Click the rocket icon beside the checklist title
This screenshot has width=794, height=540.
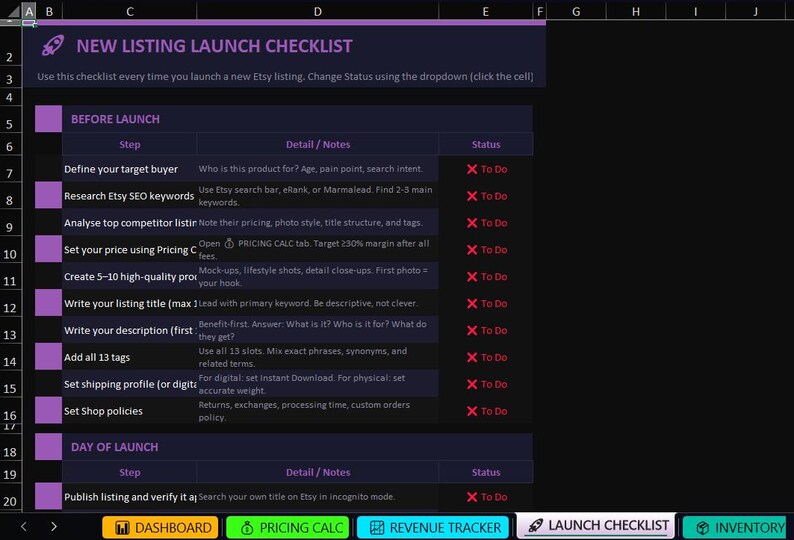[x=53, y=46]
